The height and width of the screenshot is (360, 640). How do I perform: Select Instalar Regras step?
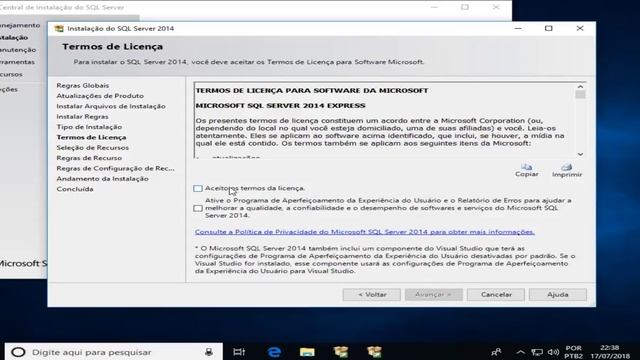tap(82, 116)
